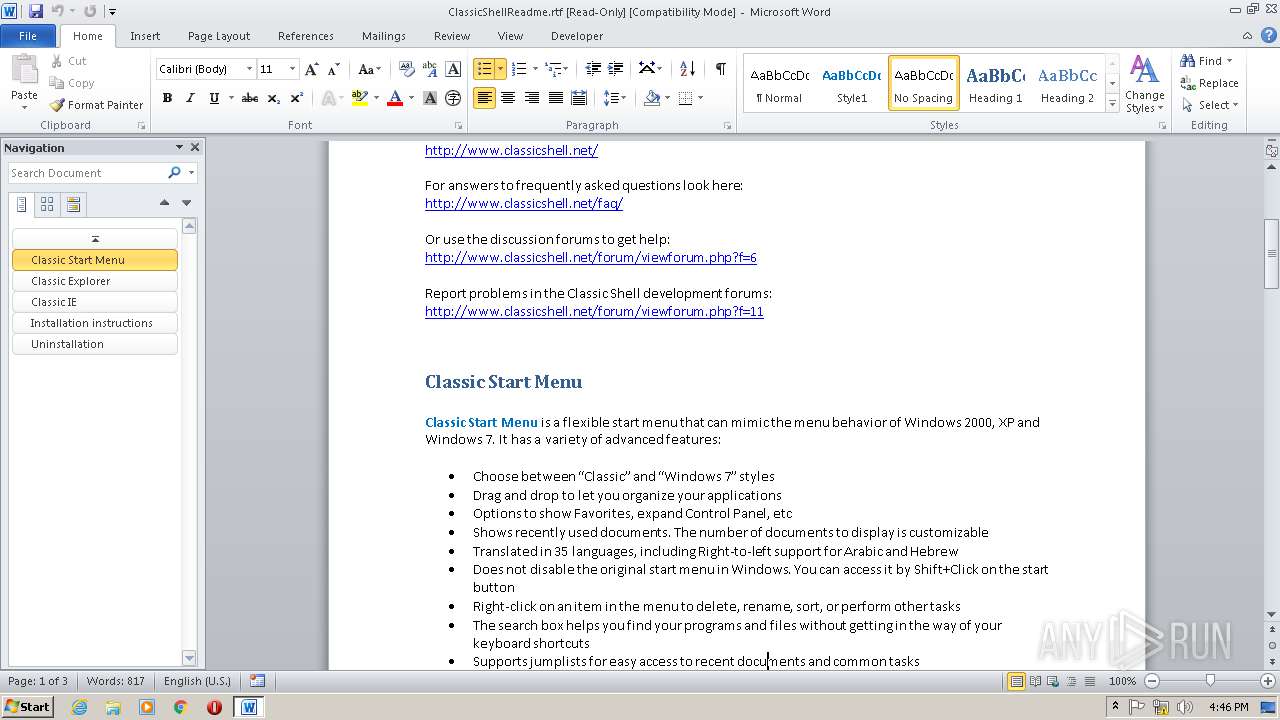The width and height of the screenshot is (1280, 720).
Task: Toggle Italic formatting
Action: [190, 98]
